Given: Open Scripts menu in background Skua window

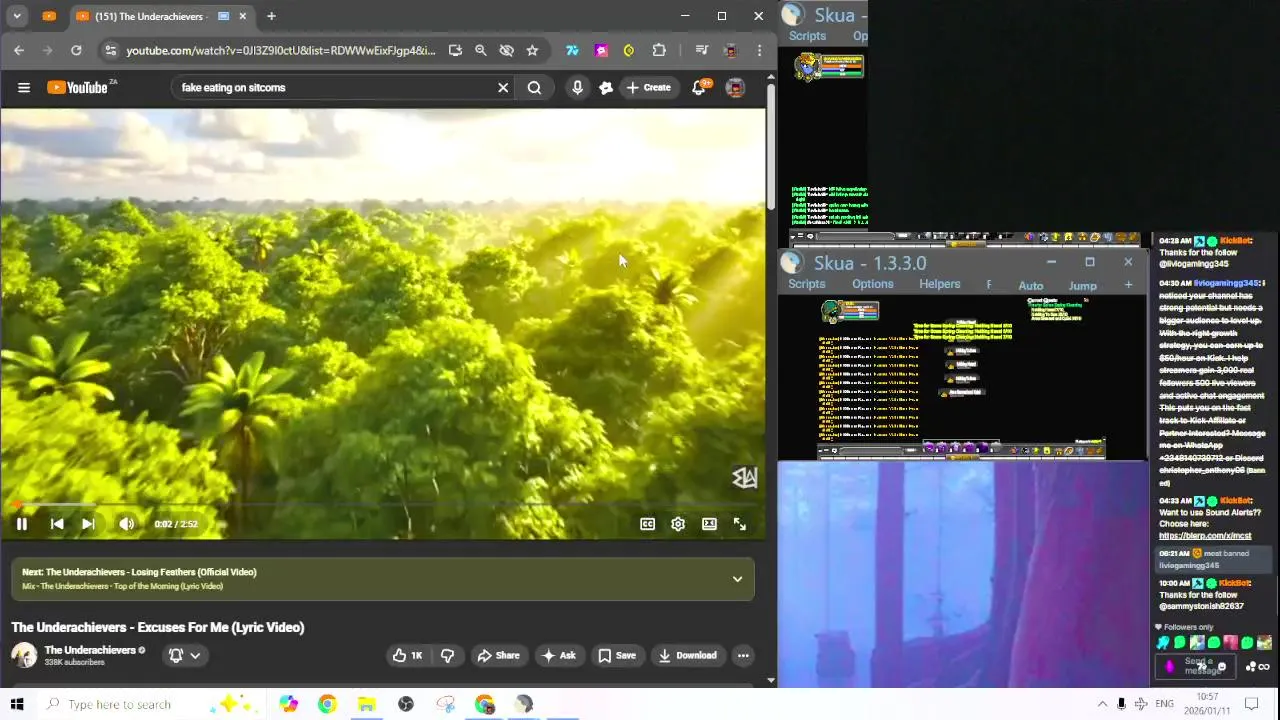Looking at the screenshot, I should click(807, 36).
